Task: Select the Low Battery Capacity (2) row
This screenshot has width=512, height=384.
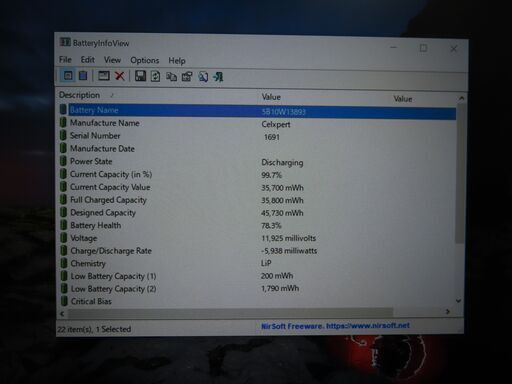Action: [x=257, y=289]
